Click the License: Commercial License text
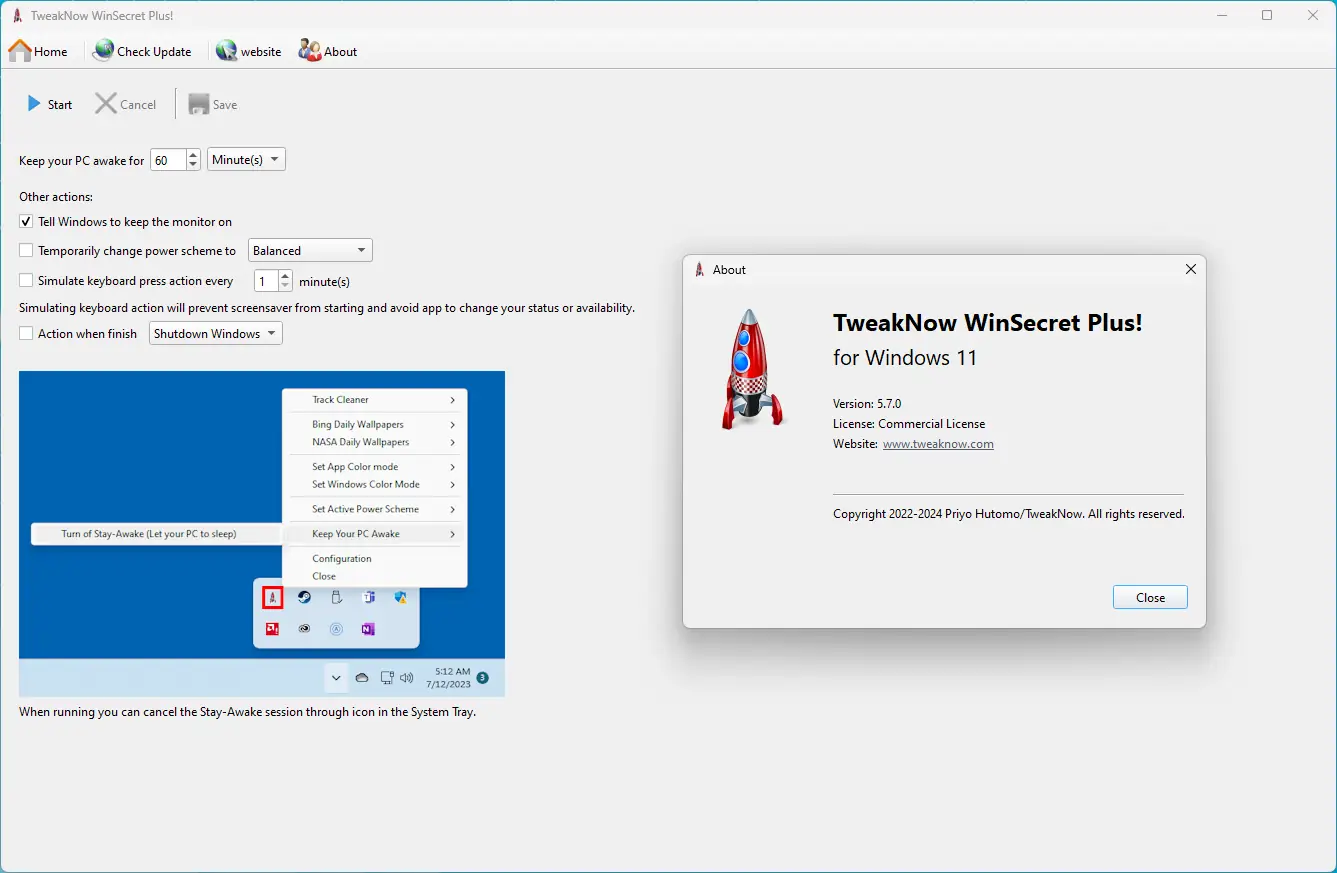 click(x=909, y=424)
